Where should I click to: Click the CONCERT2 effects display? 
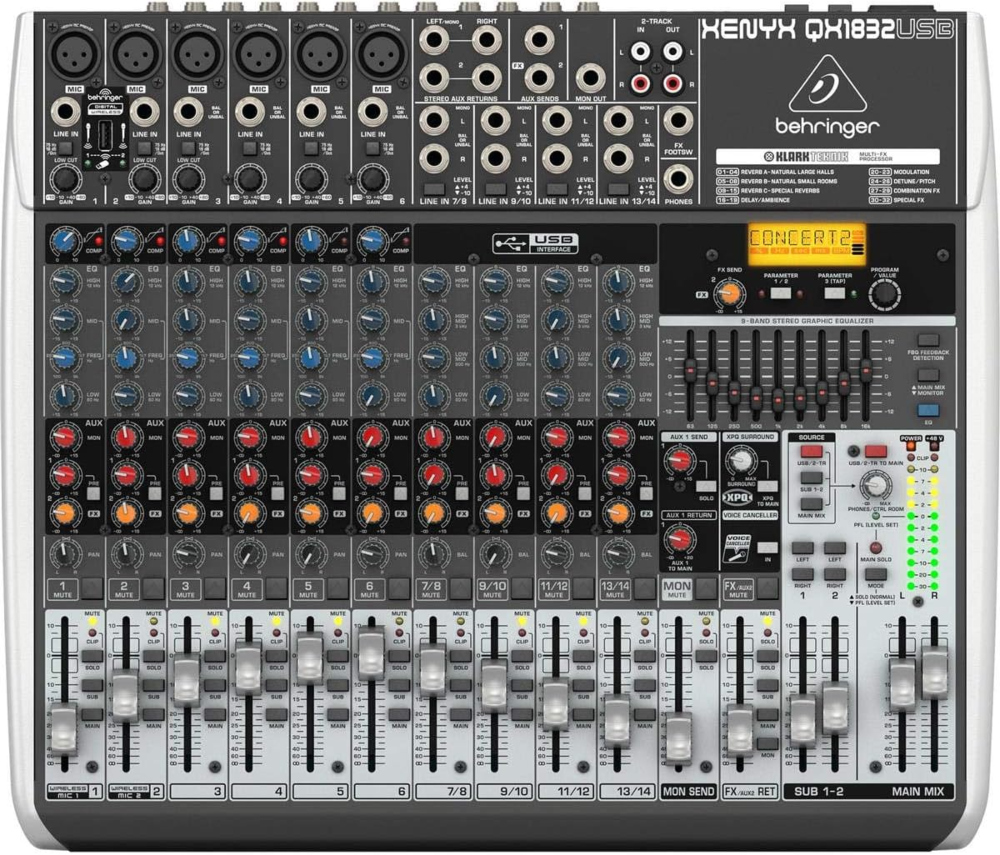coord(807,244)
